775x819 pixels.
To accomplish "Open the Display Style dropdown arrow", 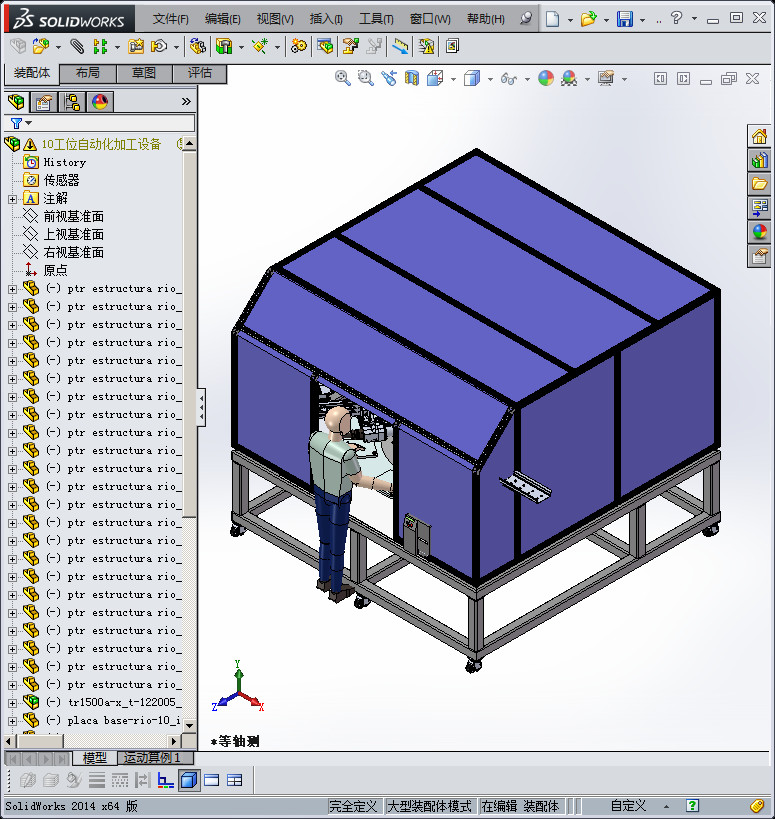I will (x=490, y=79).
